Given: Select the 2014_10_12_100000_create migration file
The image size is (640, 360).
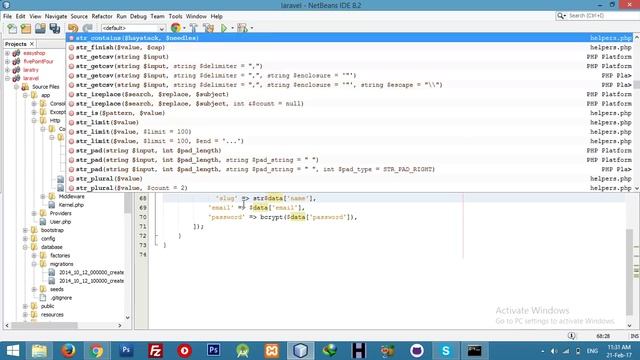Looking at the screenshot, I should (91, 281).
